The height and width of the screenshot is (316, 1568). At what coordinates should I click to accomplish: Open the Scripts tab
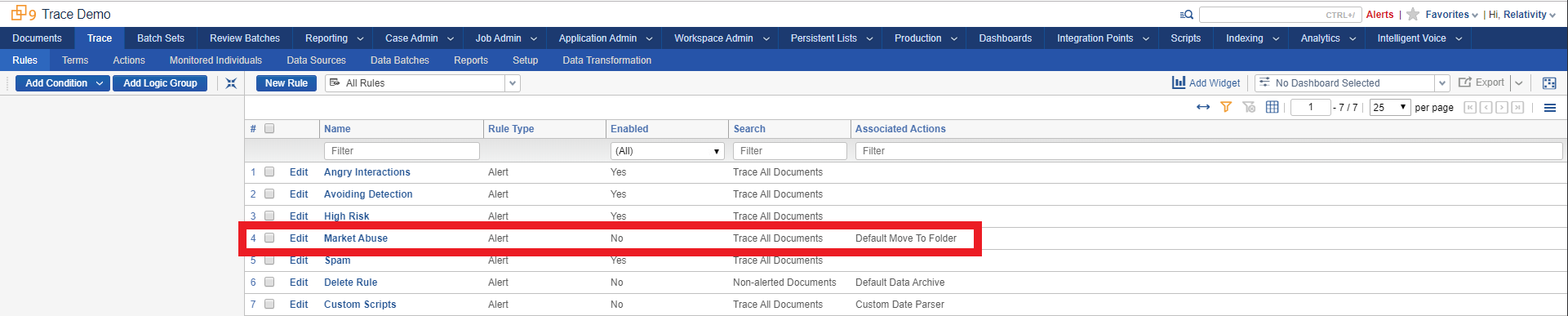[x=1185, y=38]
